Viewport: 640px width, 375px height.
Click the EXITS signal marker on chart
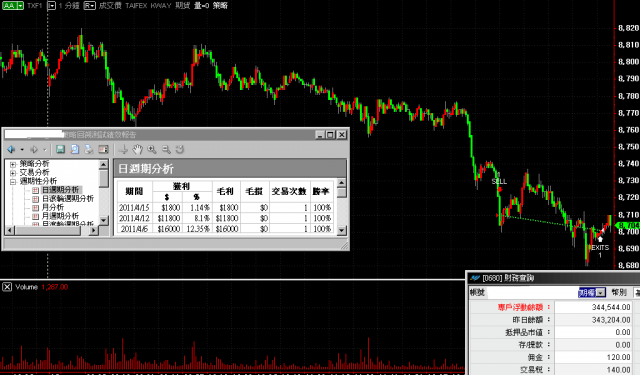pyautogui.click(x=600, y=247)
